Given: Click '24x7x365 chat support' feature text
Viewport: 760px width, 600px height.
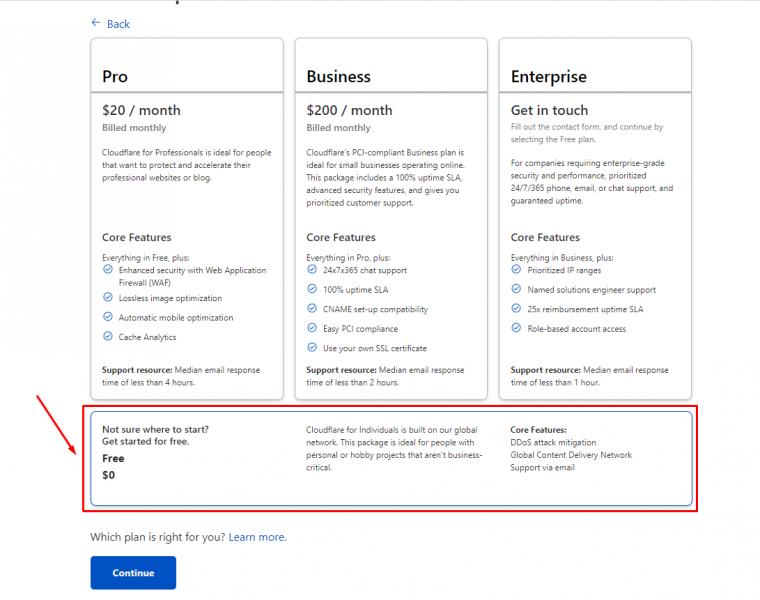Looking at the screenshot, I should point(365,270).
